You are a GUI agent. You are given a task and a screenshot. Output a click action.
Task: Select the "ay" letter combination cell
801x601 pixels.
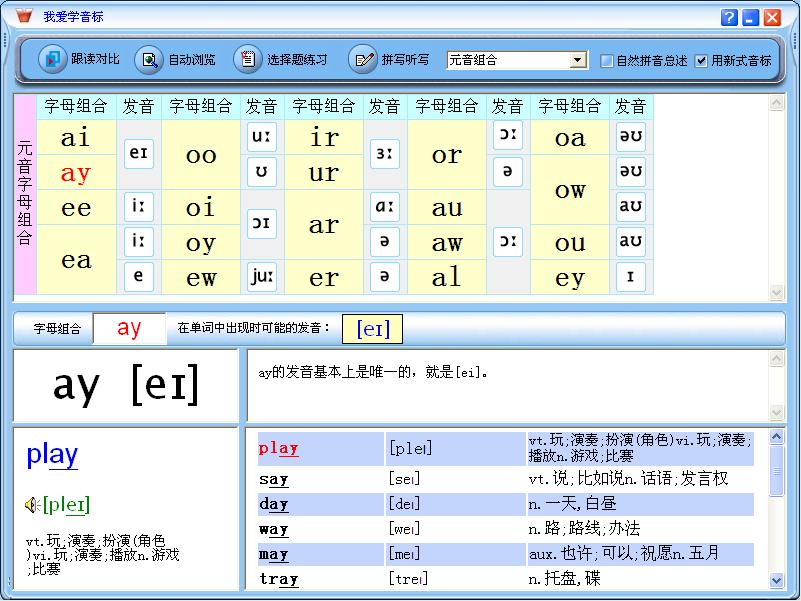tap(76, 173)
